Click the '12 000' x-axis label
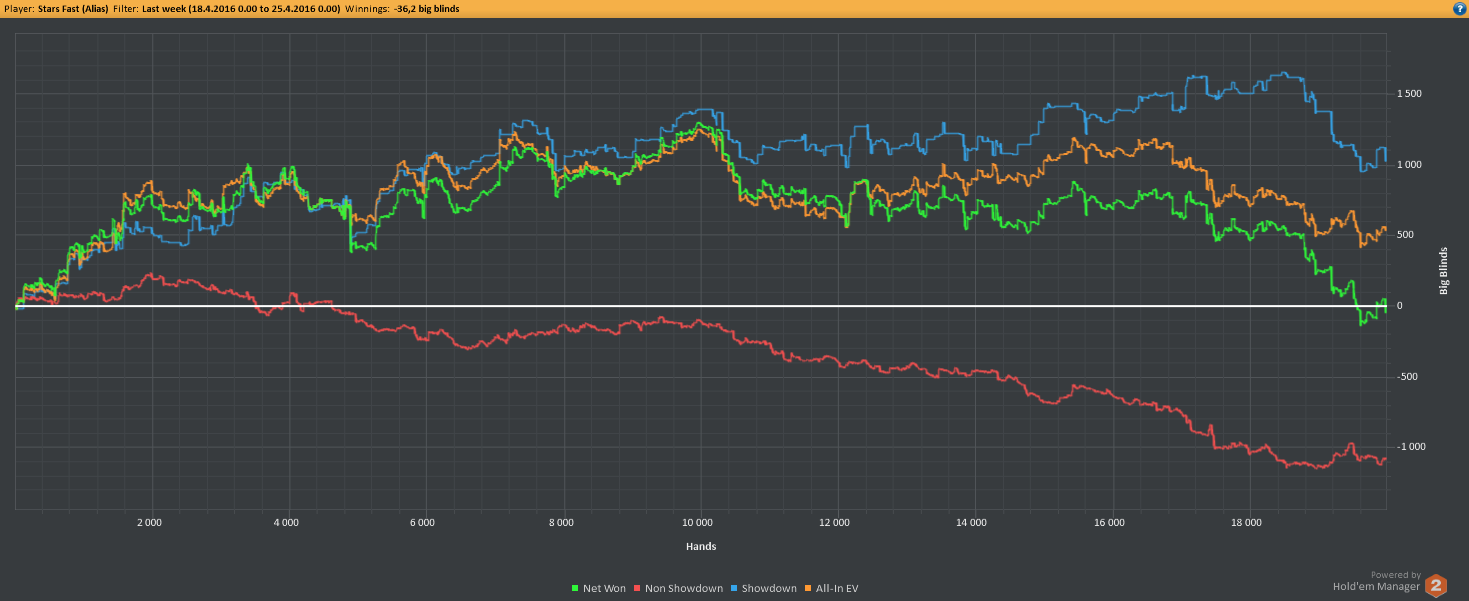 pos(834,522)
